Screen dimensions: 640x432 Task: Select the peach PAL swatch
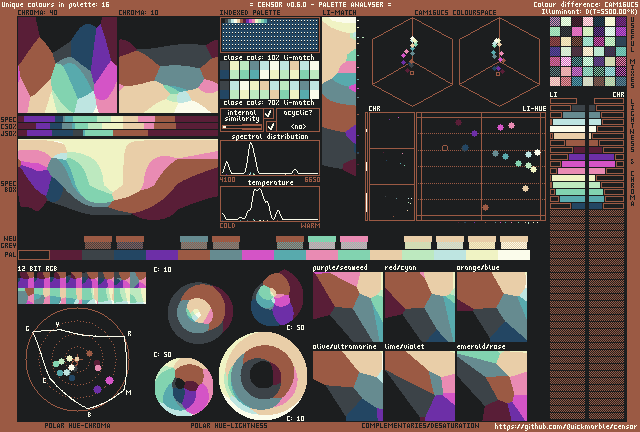(386, 255)
